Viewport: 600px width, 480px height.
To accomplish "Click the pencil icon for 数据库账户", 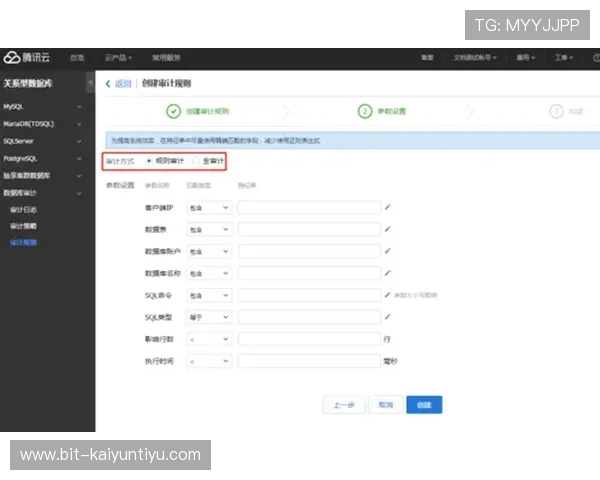I will [388, 252].
